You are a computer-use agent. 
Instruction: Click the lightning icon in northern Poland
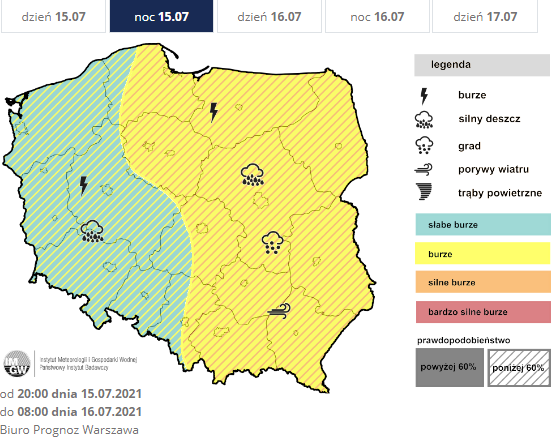click(213, 112)
